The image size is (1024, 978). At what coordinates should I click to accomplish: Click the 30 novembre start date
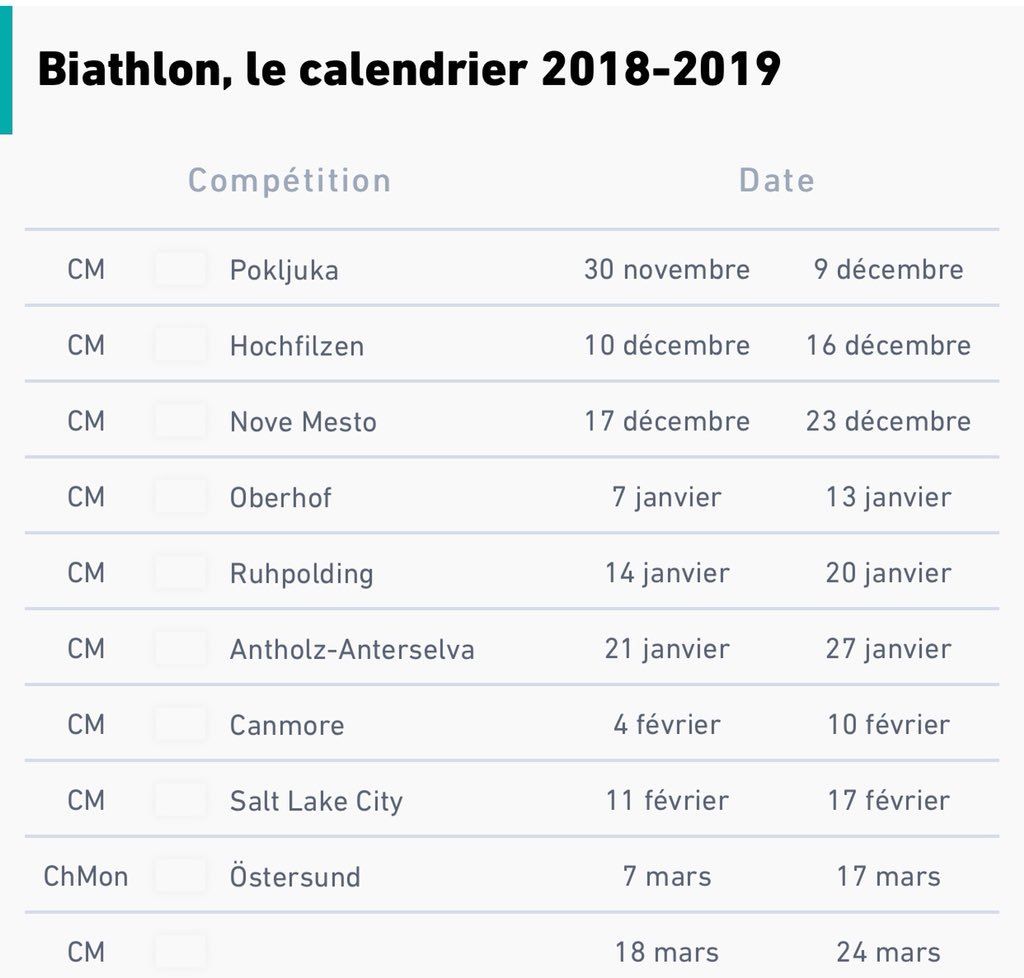point(667,270)
